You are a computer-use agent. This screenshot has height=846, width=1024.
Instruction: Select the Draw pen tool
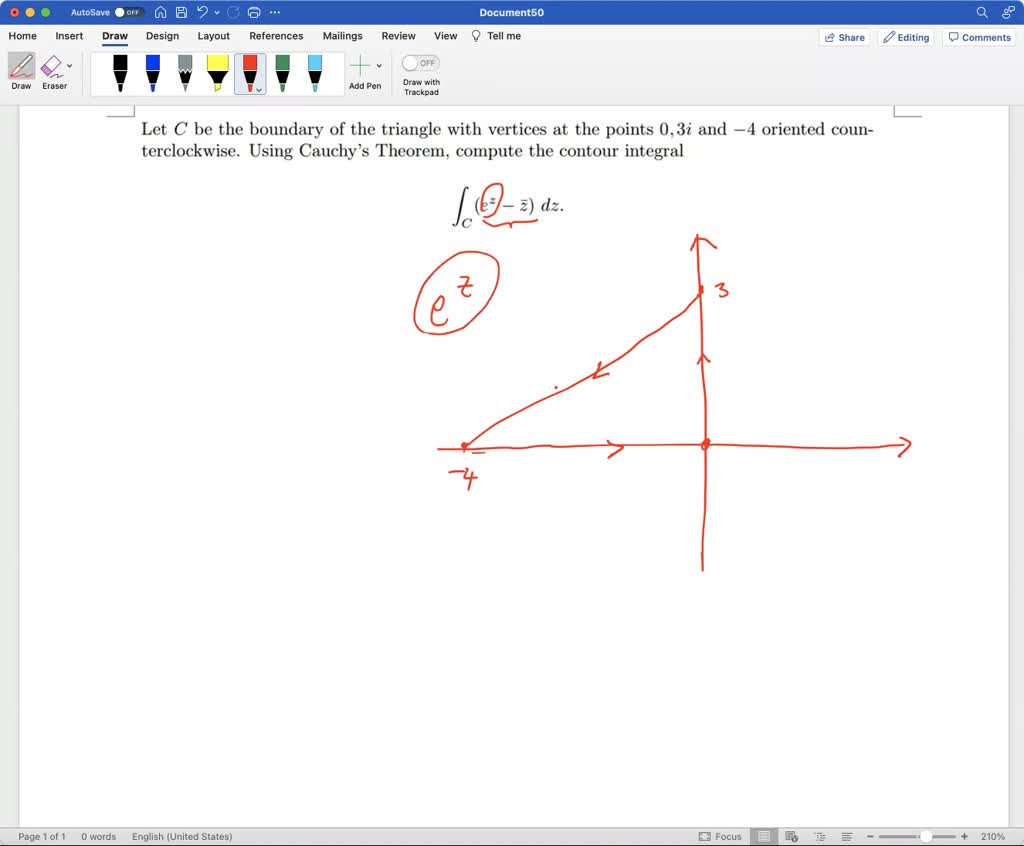pyautogui.click(x=21, y=68)
